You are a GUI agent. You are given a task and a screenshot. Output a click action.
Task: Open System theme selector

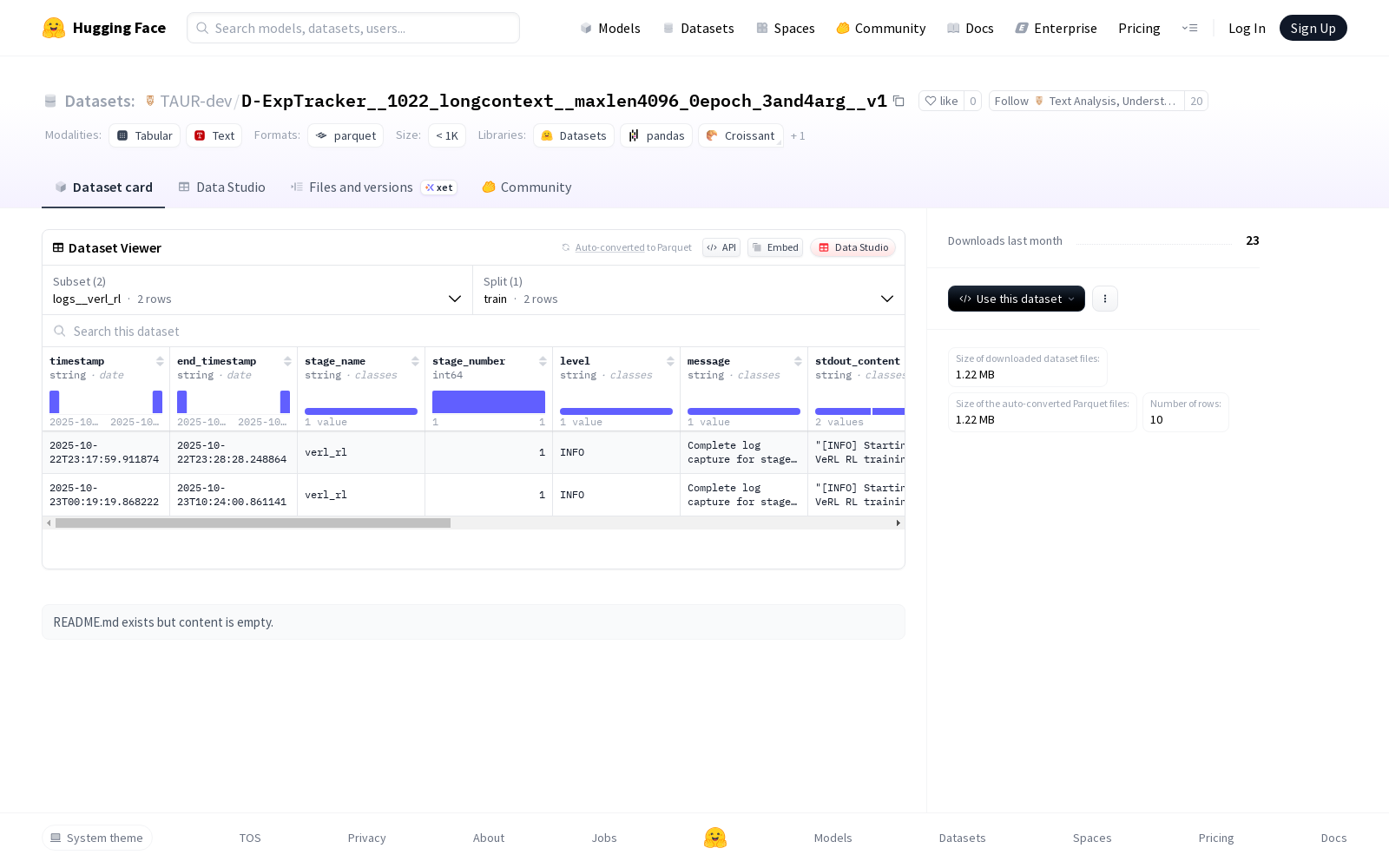point(97,838)
